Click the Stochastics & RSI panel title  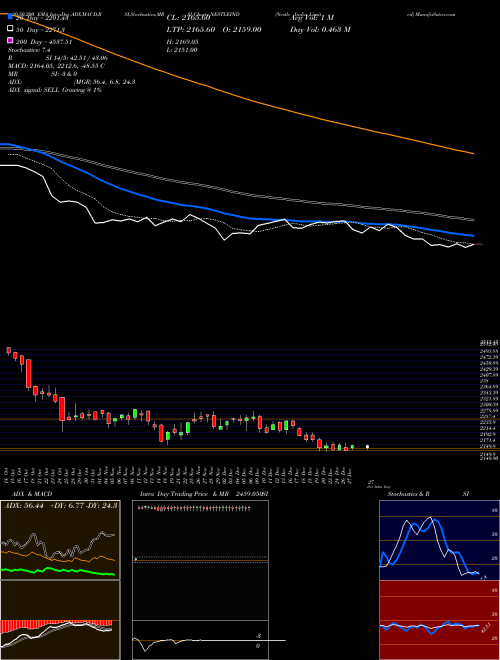(428, 494)
